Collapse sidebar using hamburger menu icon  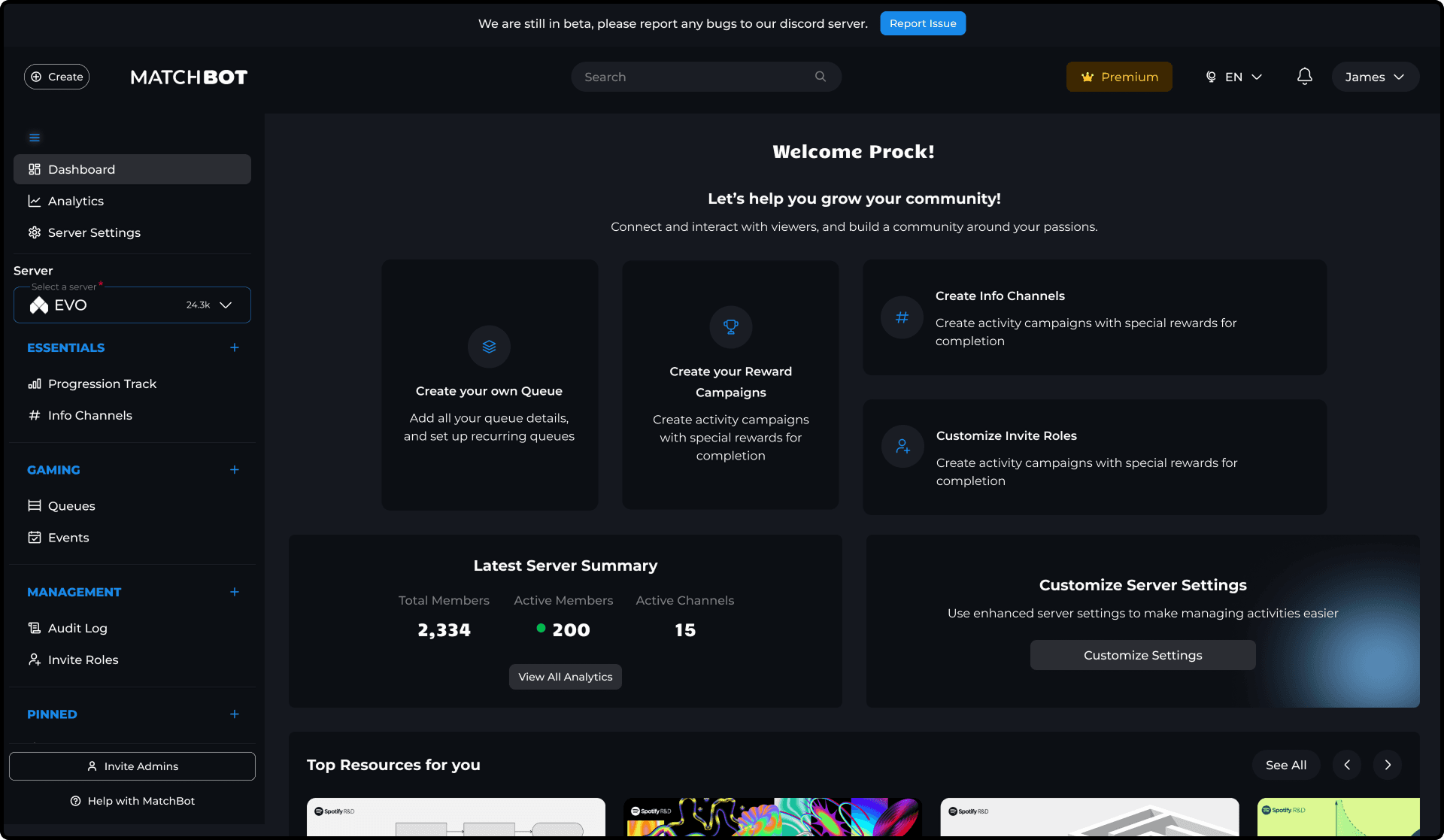(35, 138)
